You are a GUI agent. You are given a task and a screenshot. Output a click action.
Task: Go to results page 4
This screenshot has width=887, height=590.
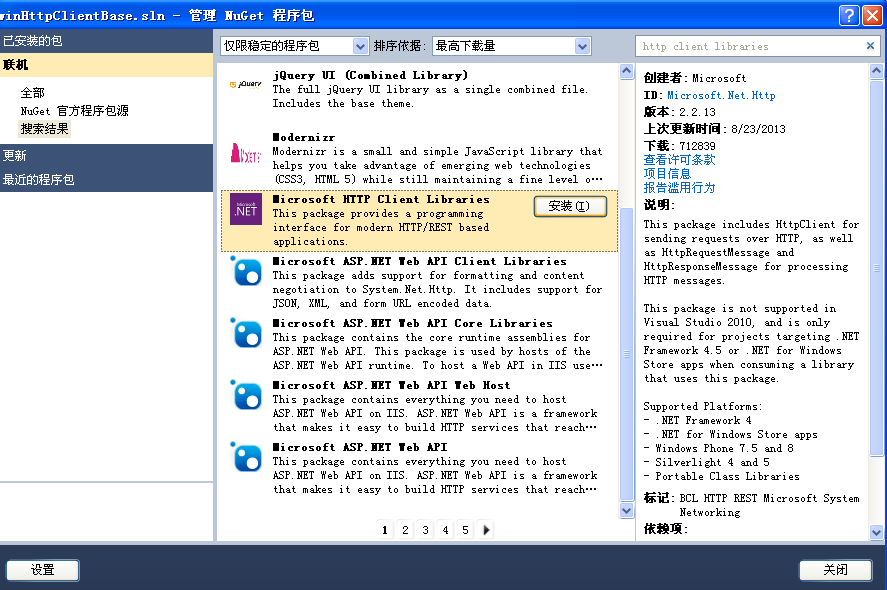pyautogui.click(x=445, y=530)
